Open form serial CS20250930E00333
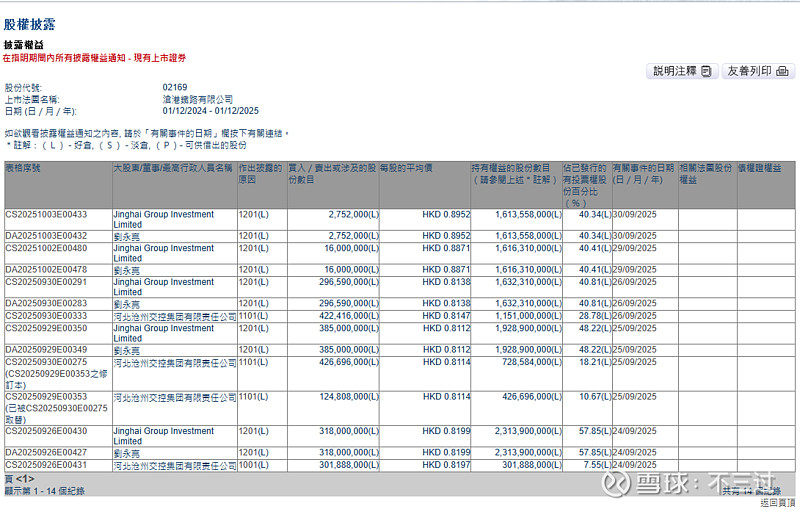Viewport: 800px width, 509px height. click(x=46, y=316)
